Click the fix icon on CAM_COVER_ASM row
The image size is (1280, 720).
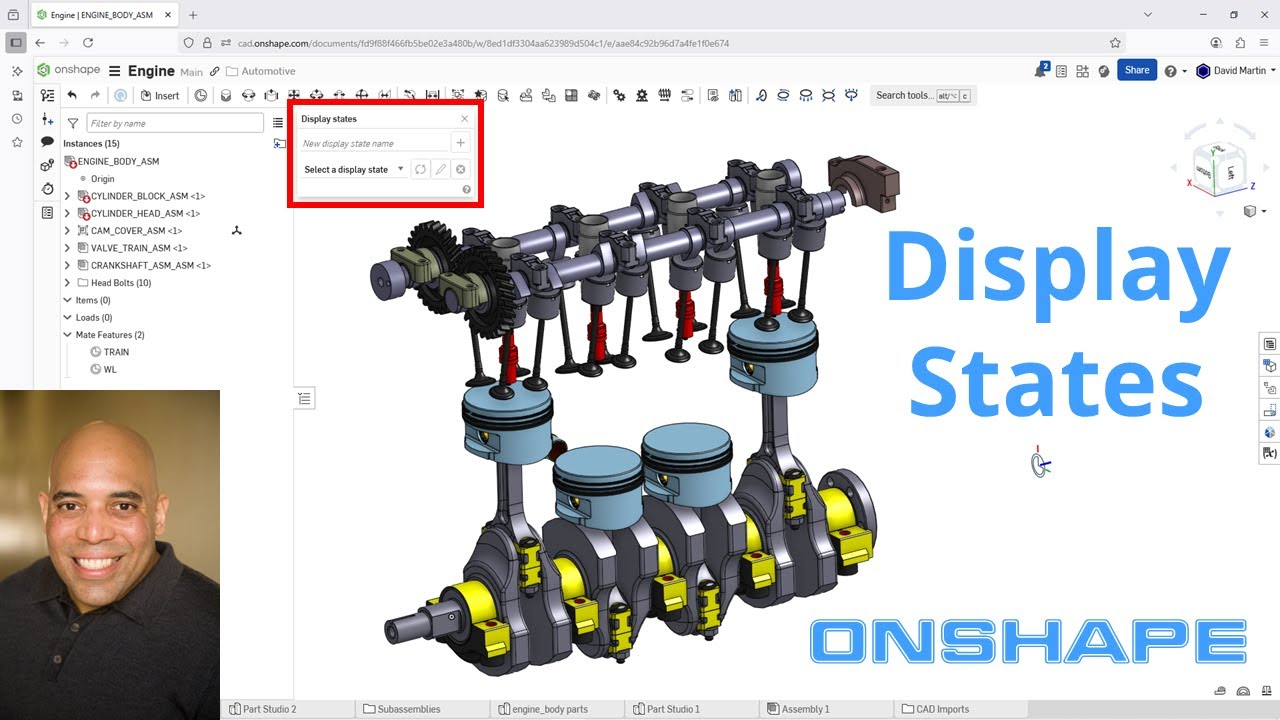click(x=236, y=230)
